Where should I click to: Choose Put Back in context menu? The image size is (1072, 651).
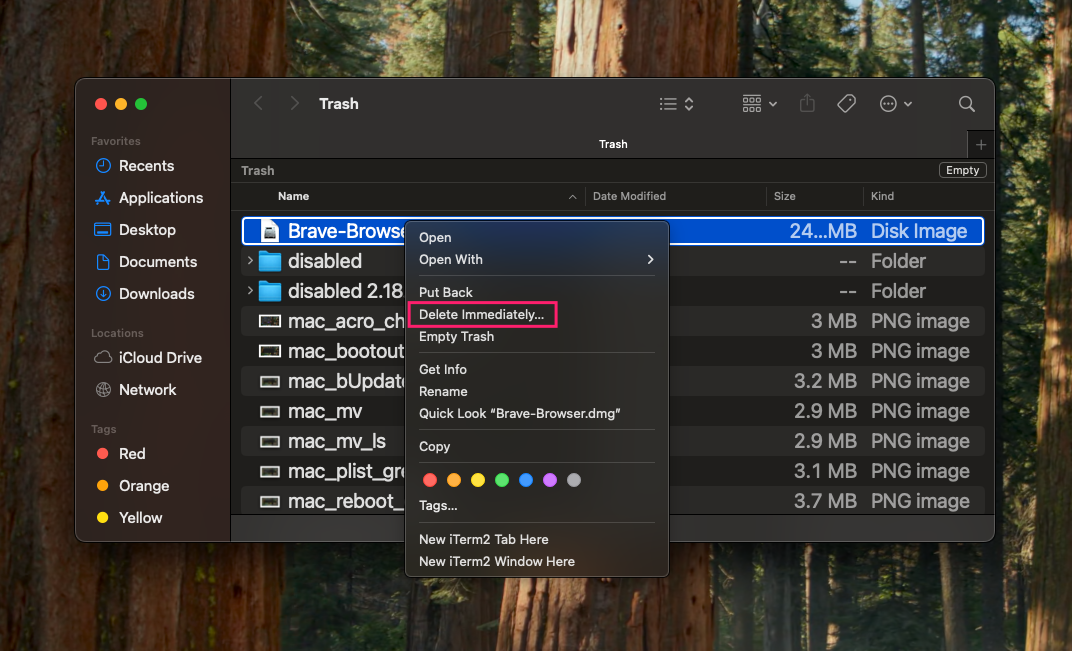coord(446,292)
